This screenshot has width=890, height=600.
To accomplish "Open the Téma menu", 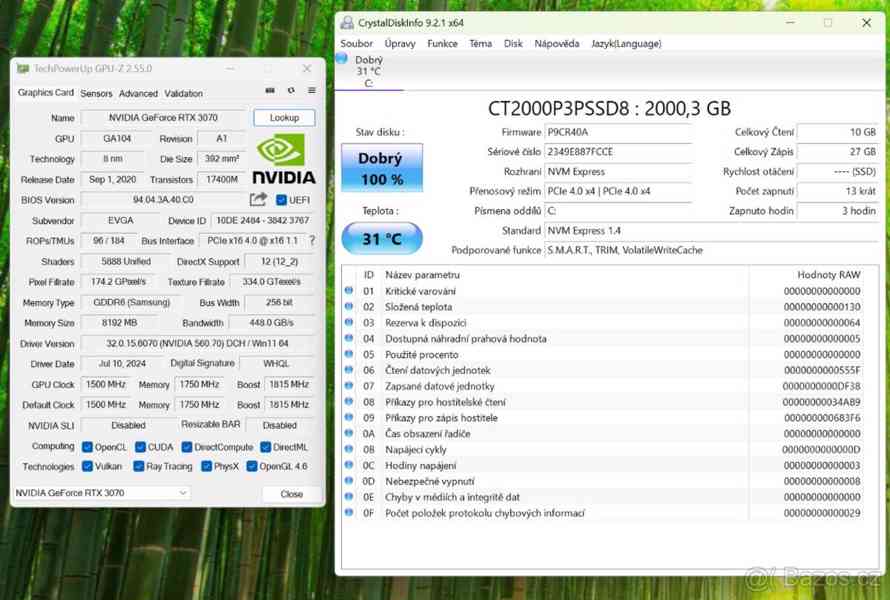I will pyautogui.click(x=480, y=43).
